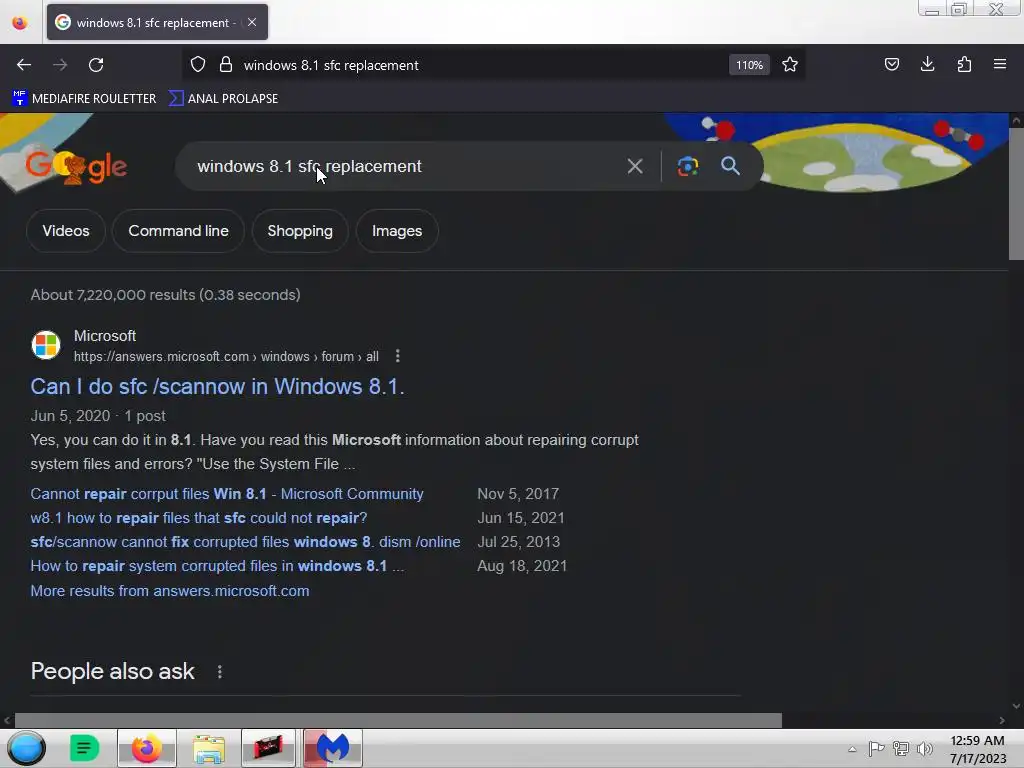Show hidden system tray icons
1024x768 pixels.
[852, 749]
